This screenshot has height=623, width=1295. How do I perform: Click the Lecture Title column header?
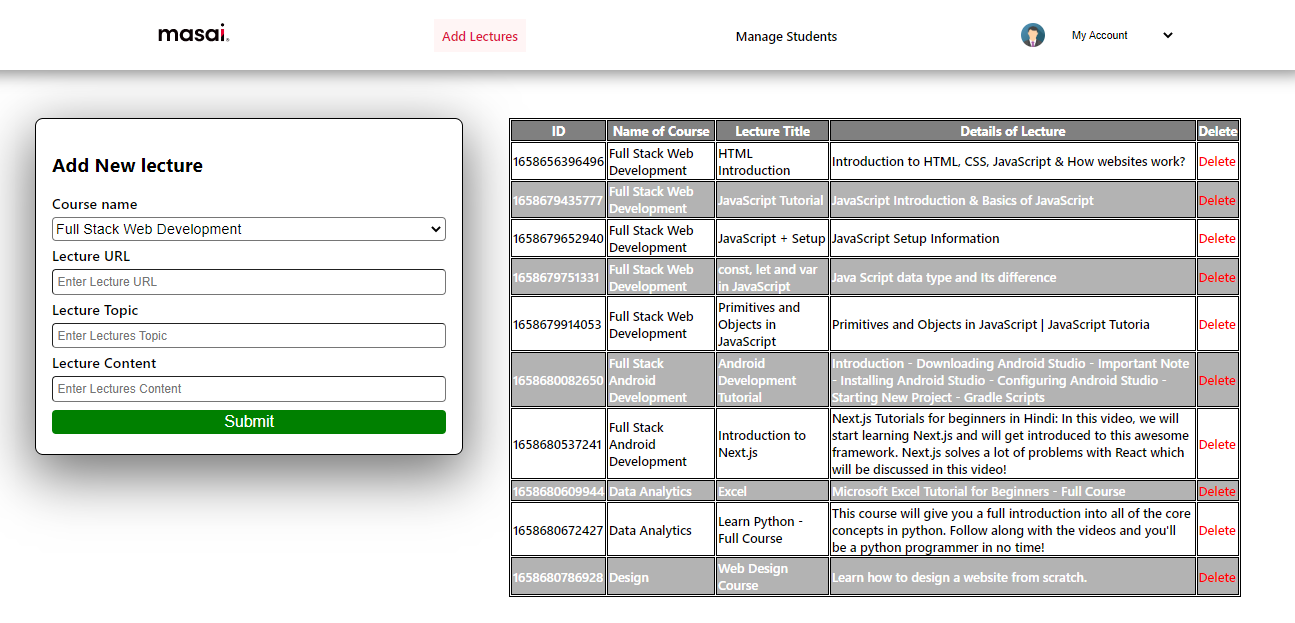point(772,131)
